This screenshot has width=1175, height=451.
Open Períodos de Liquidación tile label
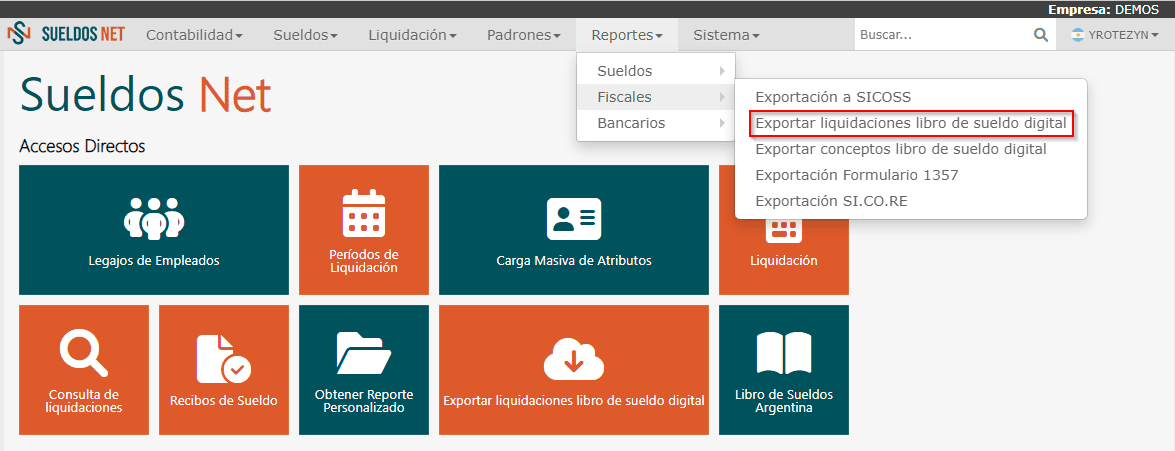tap(363, 261)
